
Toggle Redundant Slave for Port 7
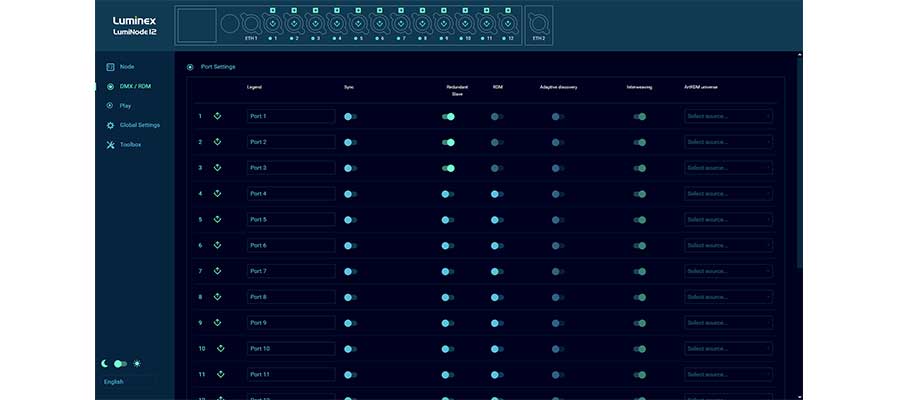[448, 271]
